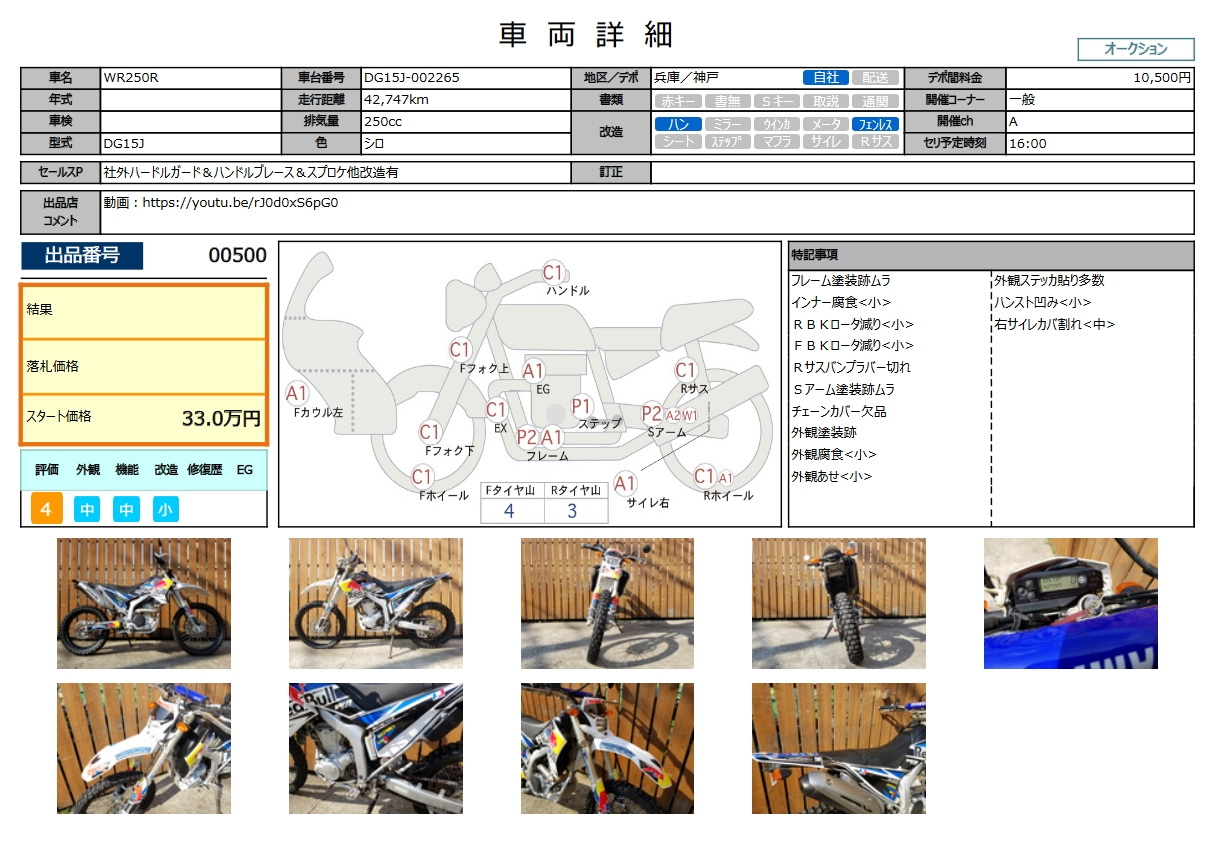Open the YouTube video link in the comment

pos(241,202)
